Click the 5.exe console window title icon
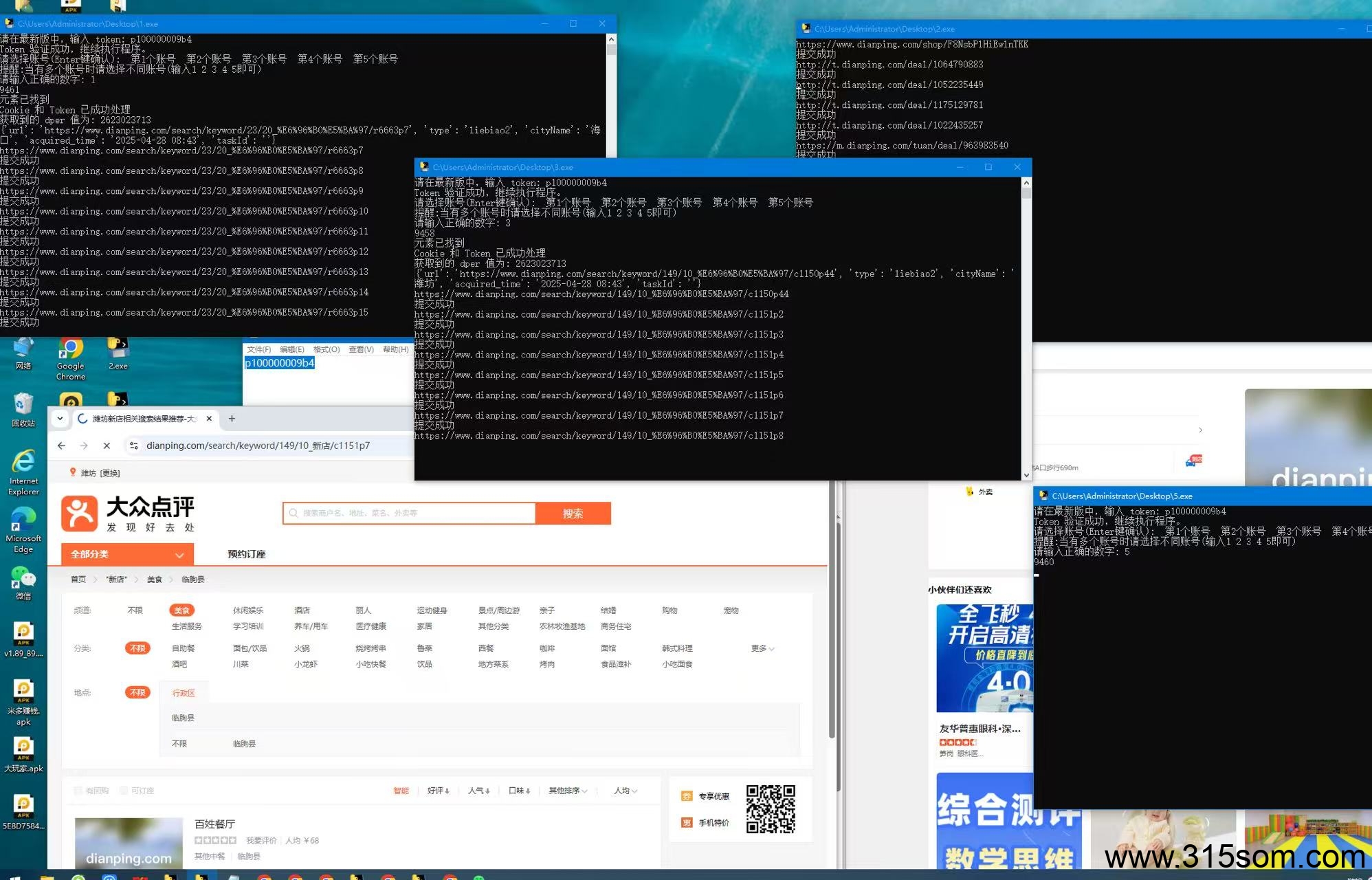Image resolution: width=1372 pixels, height=880 pixels. point(1043,496)
